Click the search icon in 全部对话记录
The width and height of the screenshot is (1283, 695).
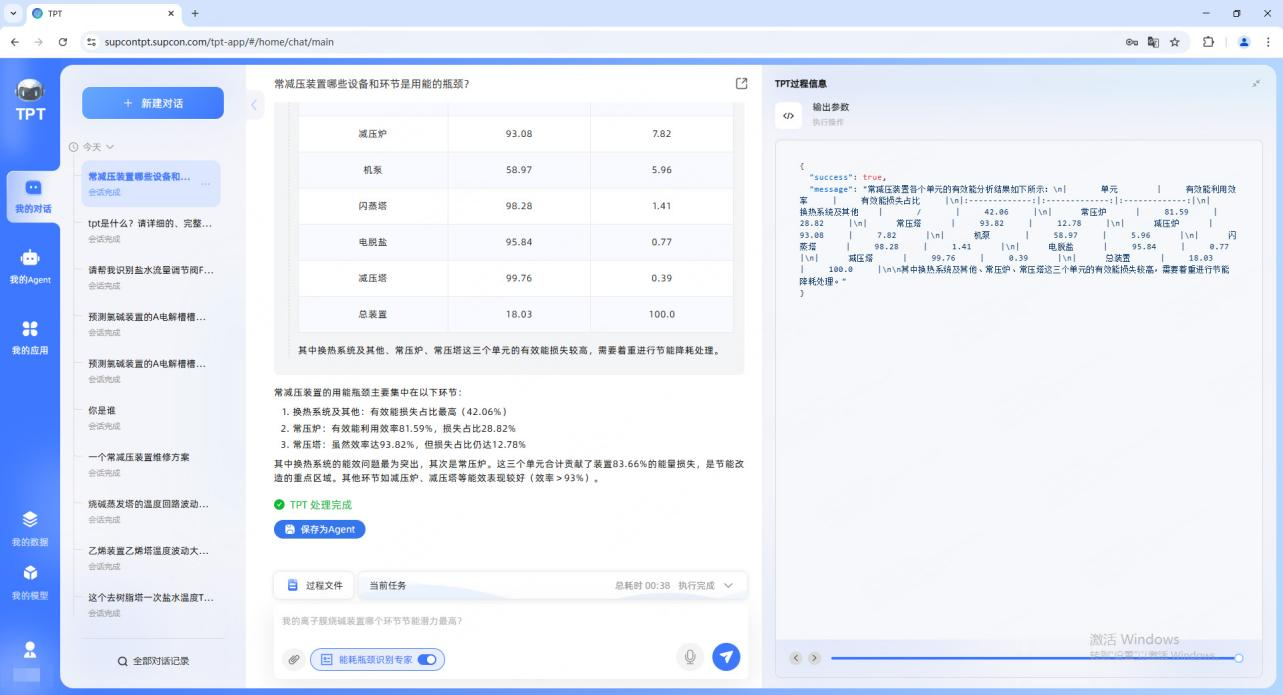coord(122,661)
